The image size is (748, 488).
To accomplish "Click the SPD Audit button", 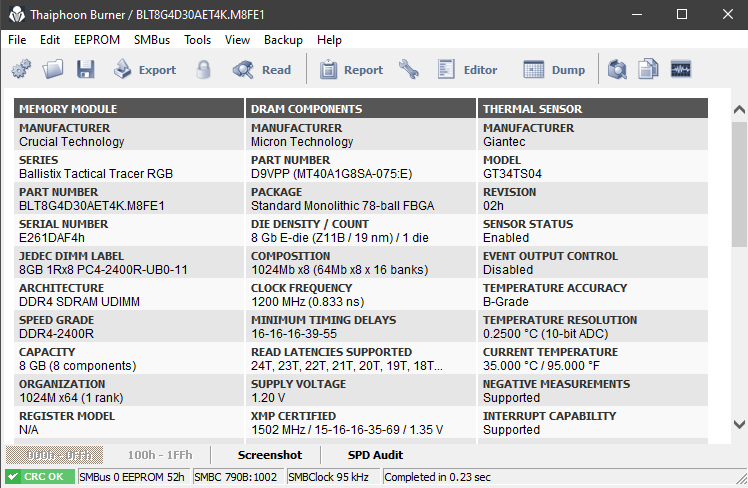I will (x=375, y=455).
